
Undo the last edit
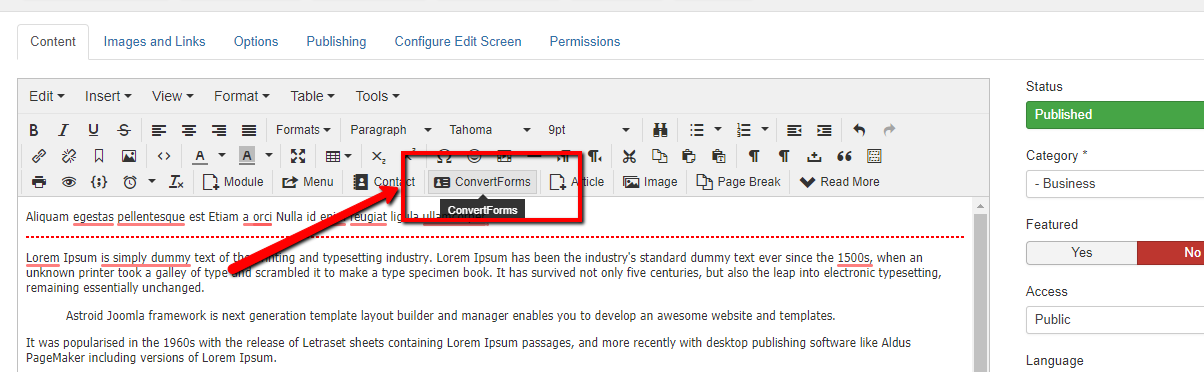click(x=860, y=130)
